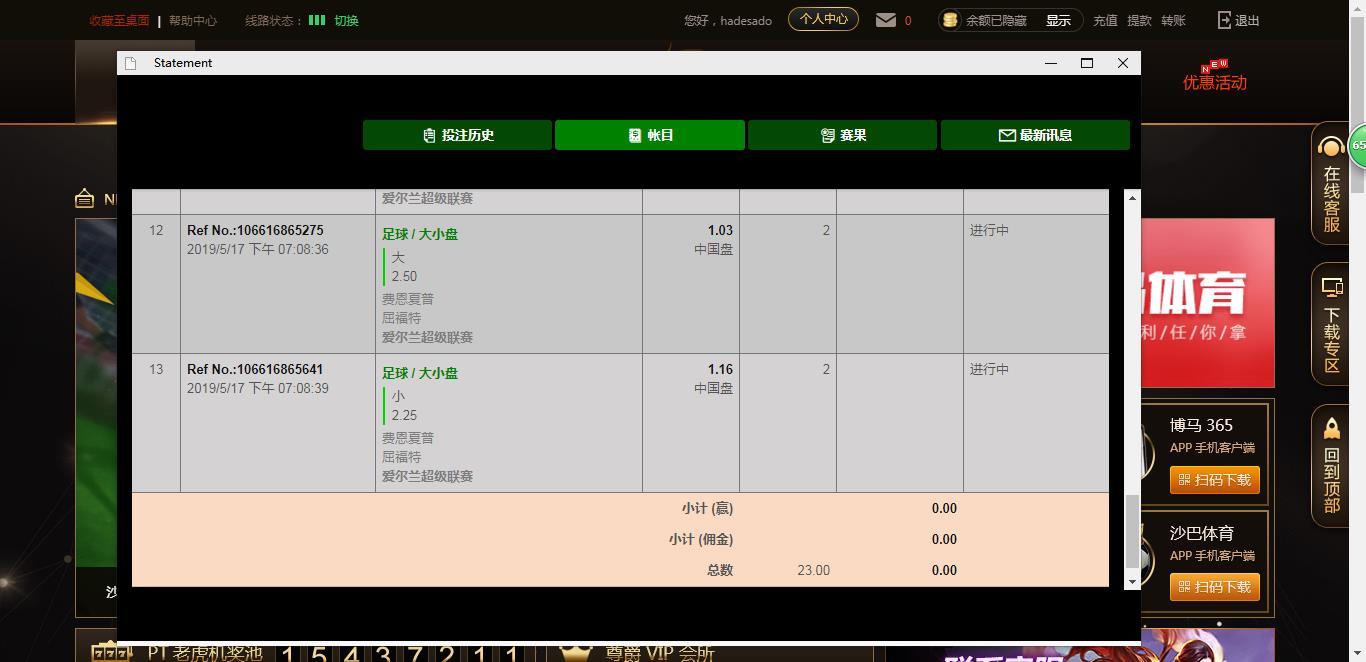Screen dimensions: 1366x662
Task: Open the 投注历史 betting history tab
Action: click(457, 135)
